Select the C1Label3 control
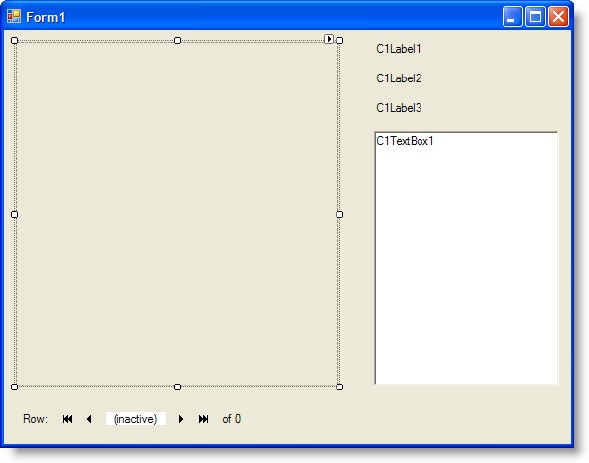Screen dimensions: 589x463 coord(399,108)
